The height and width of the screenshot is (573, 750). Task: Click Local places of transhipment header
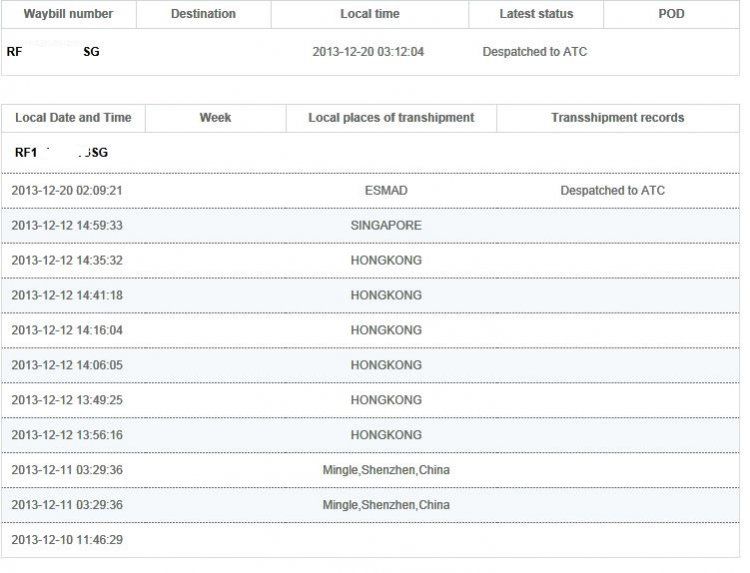coord(391,118)
